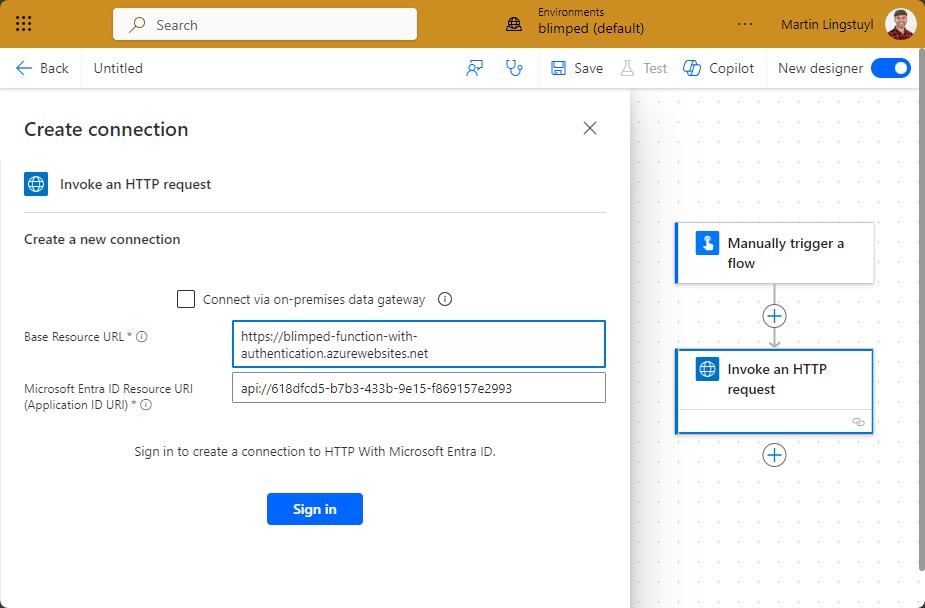Click the HTTP action globe icon on canvas
Screen dimensions: 925x608
pyautogui.click(x=707, y=369)
